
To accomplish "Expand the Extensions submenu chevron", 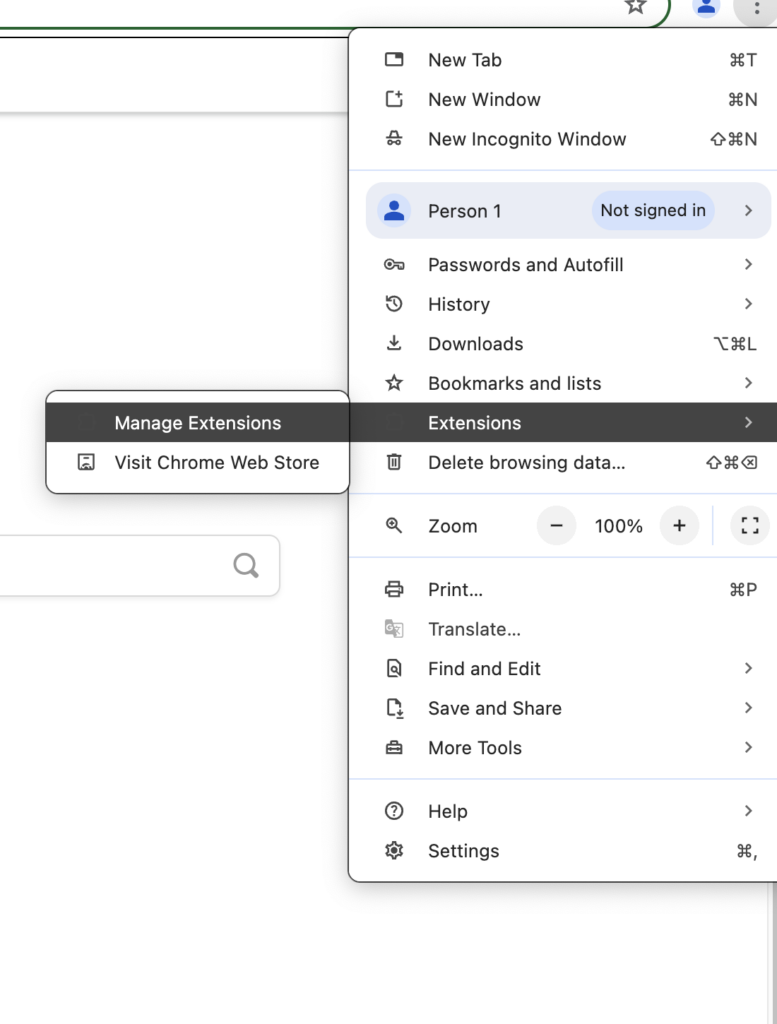I will pos(748,423).
